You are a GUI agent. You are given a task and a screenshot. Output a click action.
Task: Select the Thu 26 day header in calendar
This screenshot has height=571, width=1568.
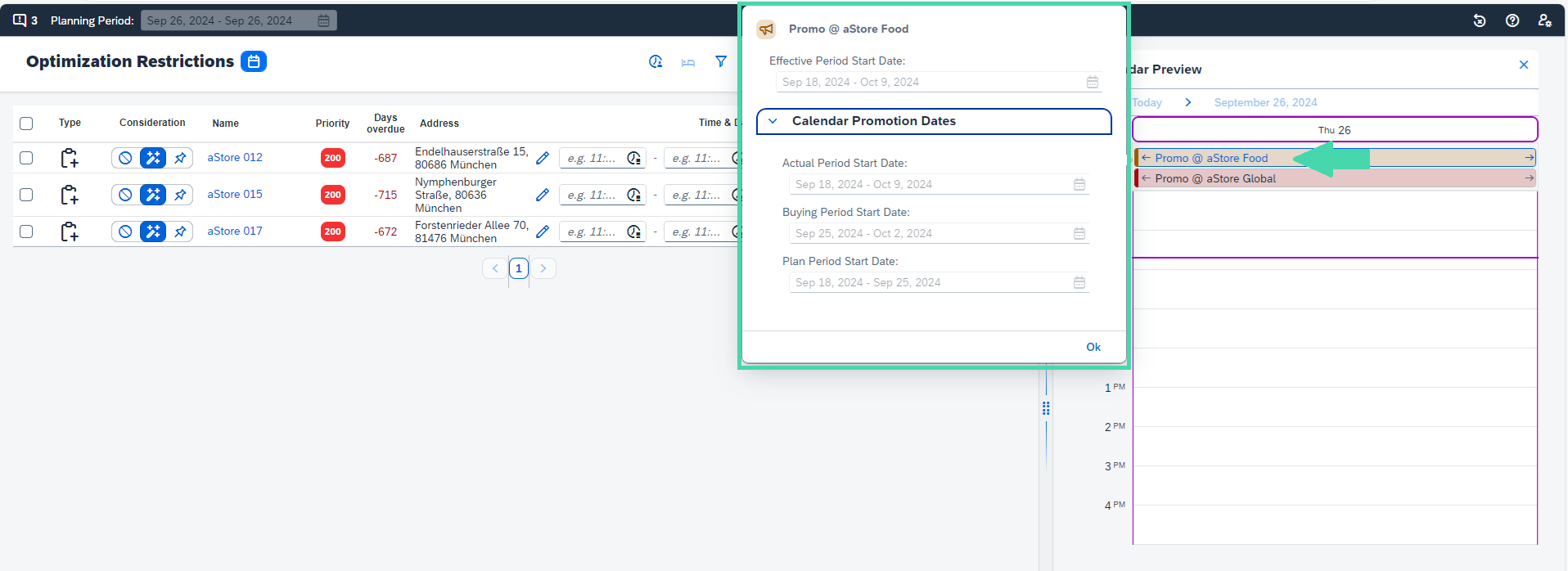pyautogui.click(x=1335, y=129)
